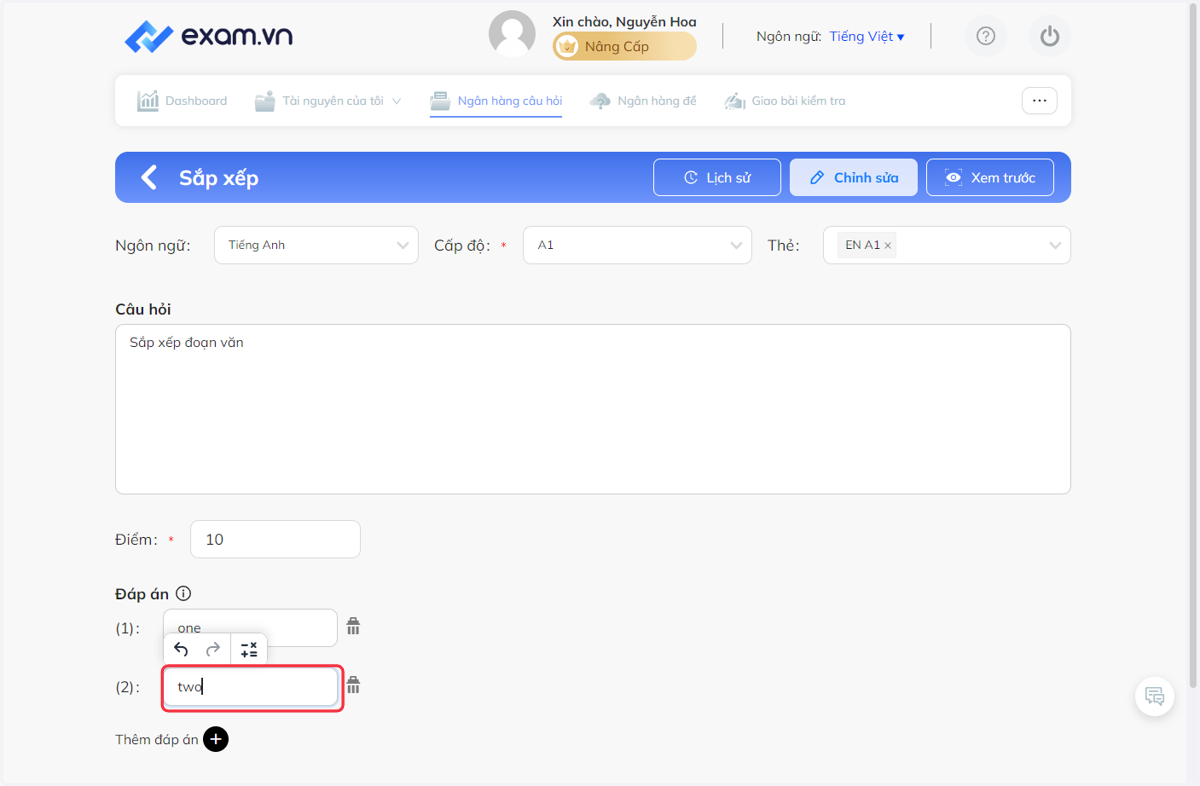The width and height of the screenshot is (1200, 786).
Task: Click the answer (2) field with 'two'
Action: 250,687
